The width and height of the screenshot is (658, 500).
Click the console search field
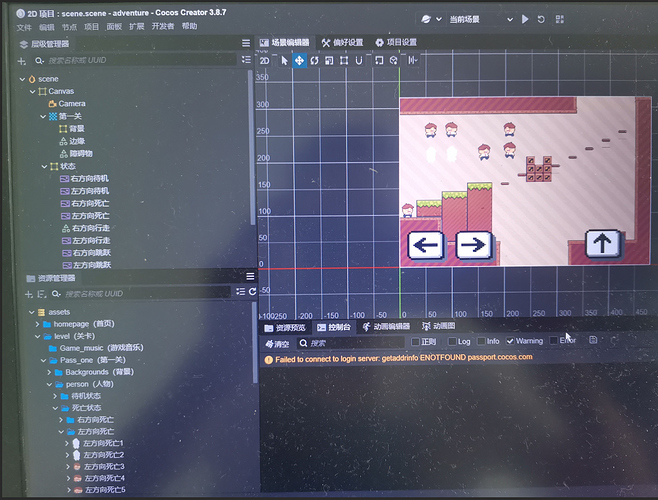(351, 343)
